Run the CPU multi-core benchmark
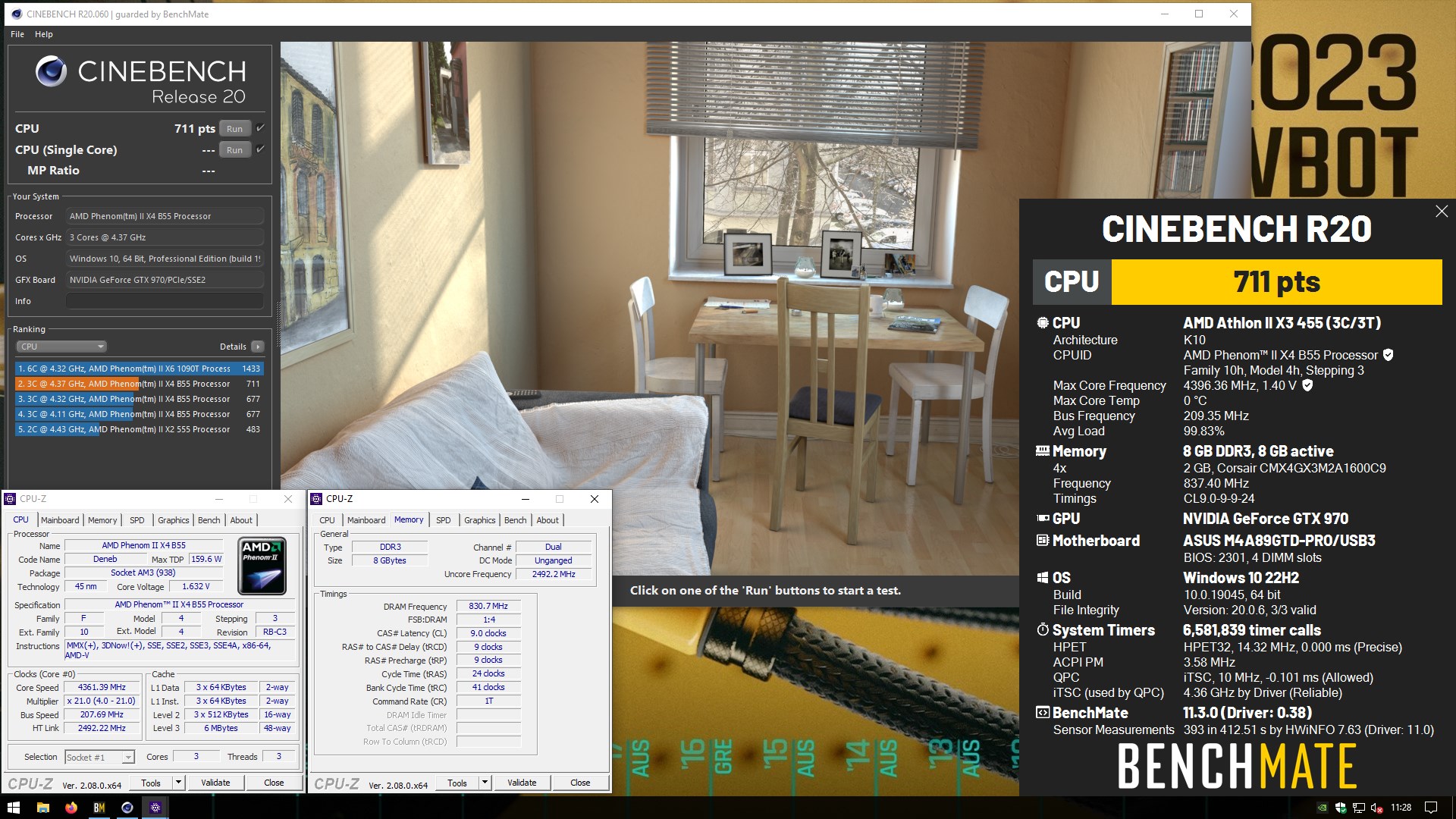 [x=235, y=129]
